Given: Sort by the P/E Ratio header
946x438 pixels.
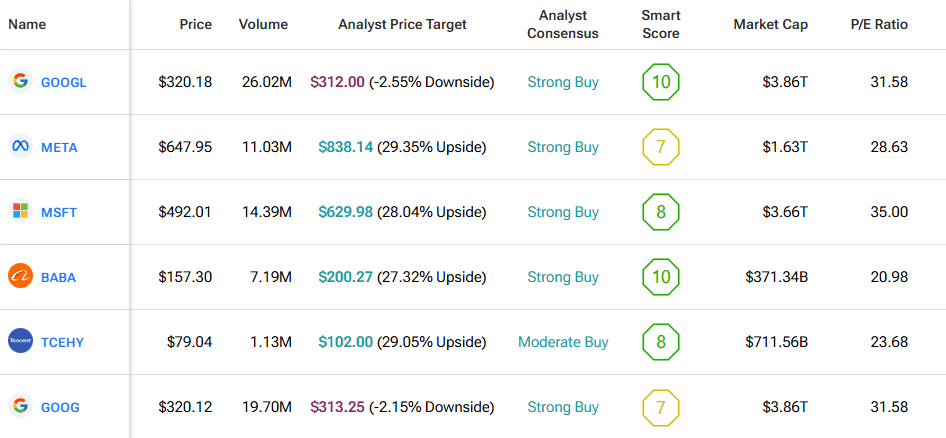Looking at the screenshot, I should tap(877, 24).
